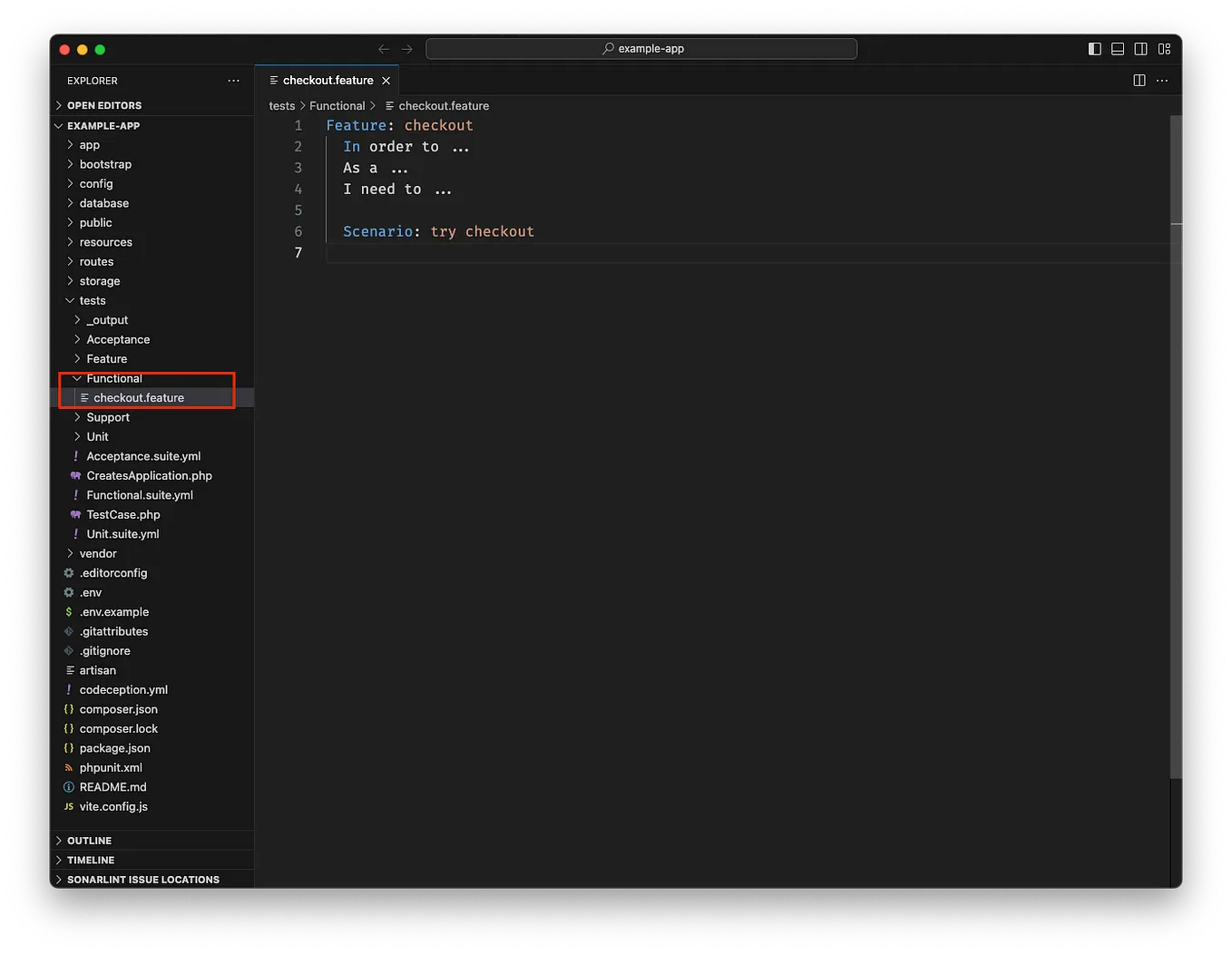Click the example-app command center search
Screen dimensions: 1232x954
tap(641, 49)
